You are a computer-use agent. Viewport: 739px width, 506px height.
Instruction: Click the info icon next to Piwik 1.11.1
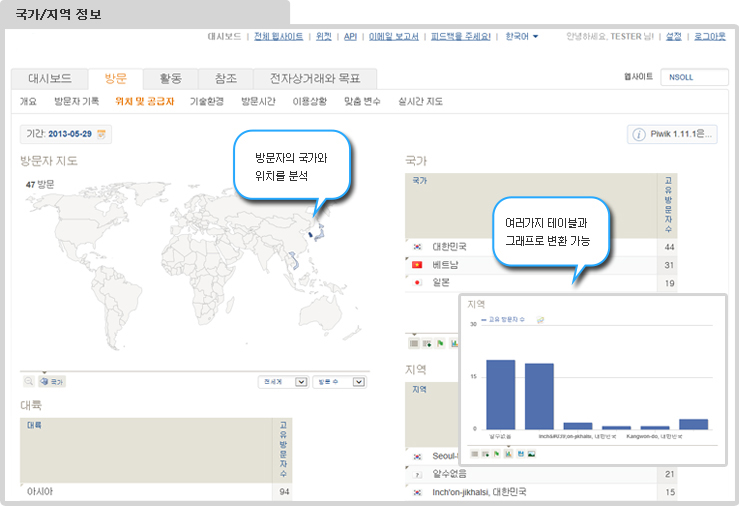click(x=639, y=134)
